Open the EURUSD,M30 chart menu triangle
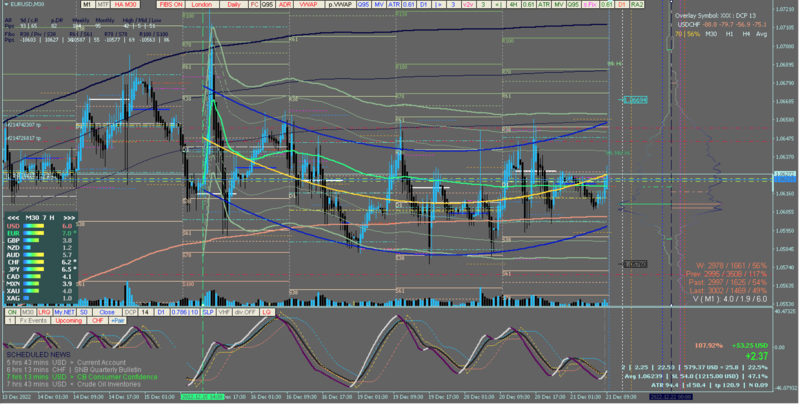This screenshot has width=799, height=404. click(7, 4)
